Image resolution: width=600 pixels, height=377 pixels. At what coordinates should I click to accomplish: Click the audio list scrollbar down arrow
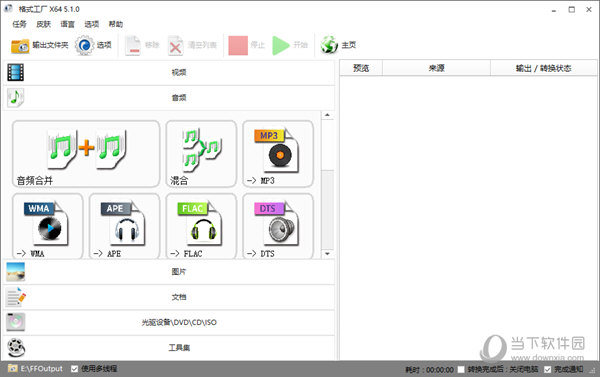(328, 254)
